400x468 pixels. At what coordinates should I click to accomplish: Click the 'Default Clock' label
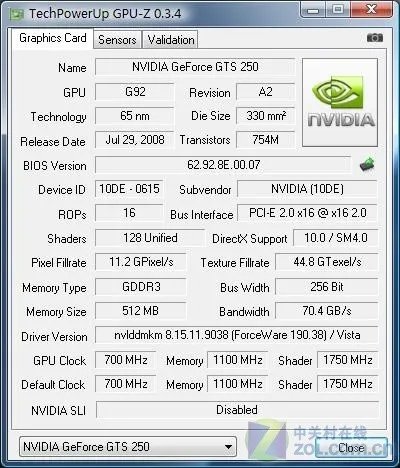click(x=53, y=385)
